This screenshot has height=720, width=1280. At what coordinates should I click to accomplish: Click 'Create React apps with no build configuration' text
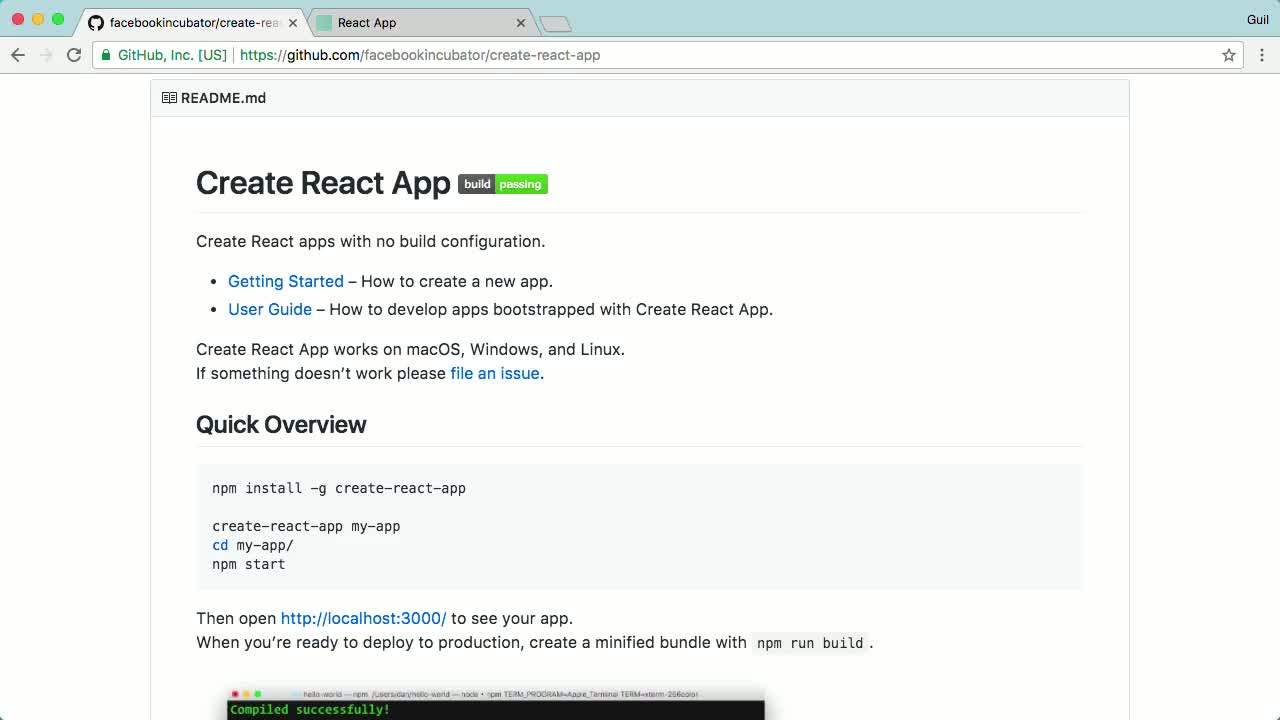(370, 241)
